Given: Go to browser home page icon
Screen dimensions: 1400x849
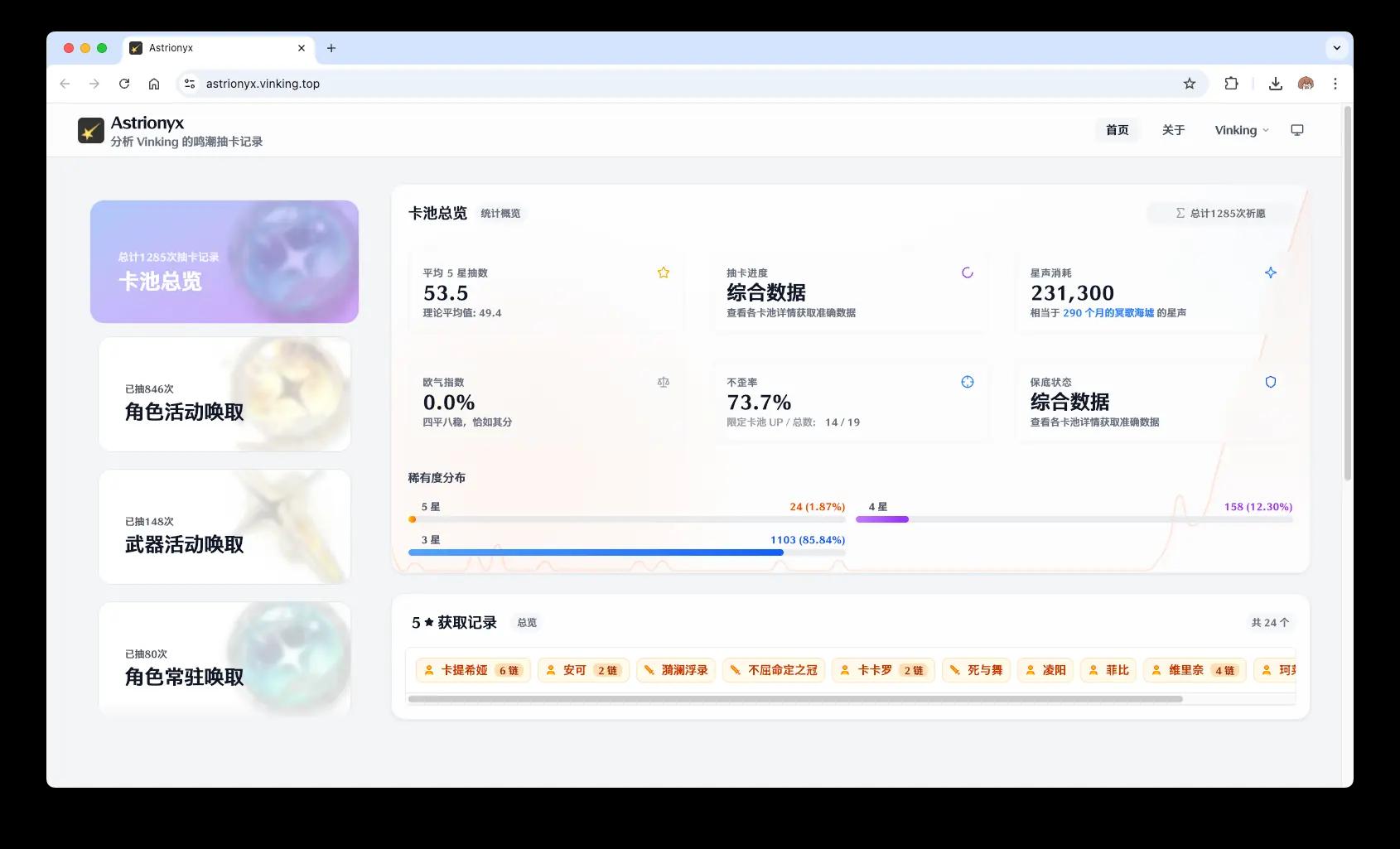Looking at the screenshot, I should click(x=154, y=84).
